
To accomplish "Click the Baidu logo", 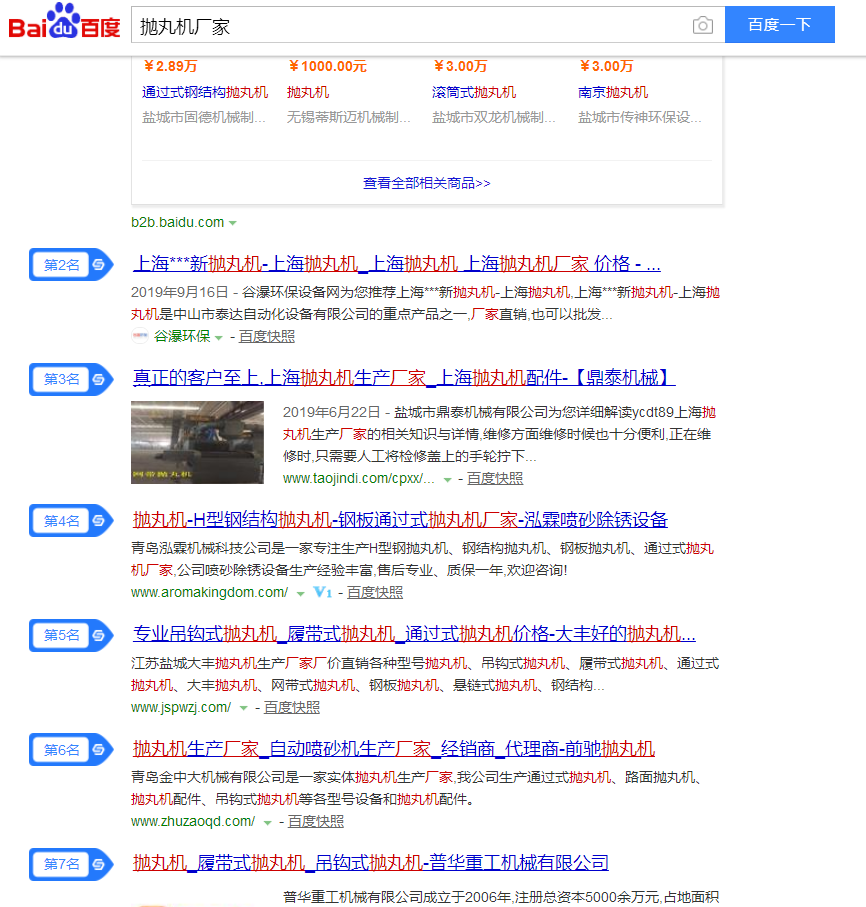I will point(64,22).
